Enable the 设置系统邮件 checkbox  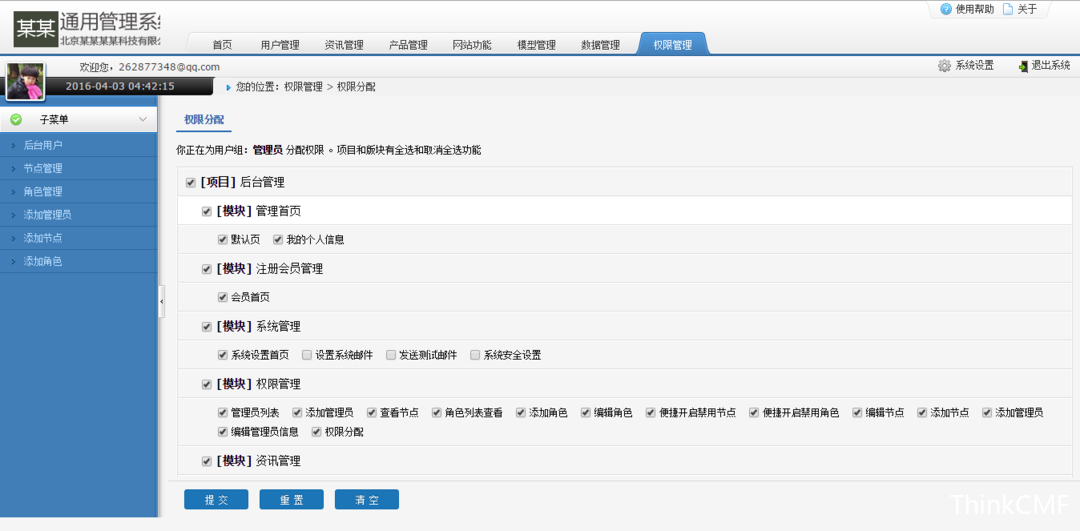[x=307, y=355]
